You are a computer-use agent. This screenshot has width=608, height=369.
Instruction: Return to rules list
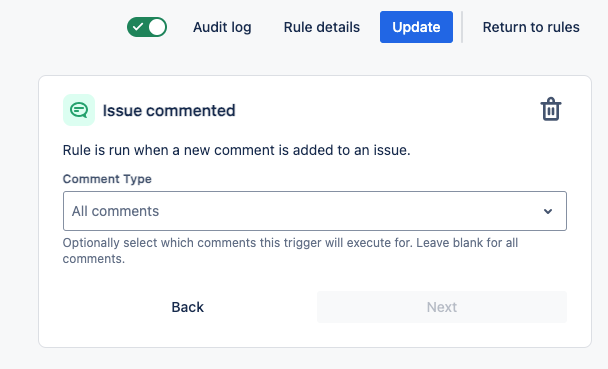(531, 27)
